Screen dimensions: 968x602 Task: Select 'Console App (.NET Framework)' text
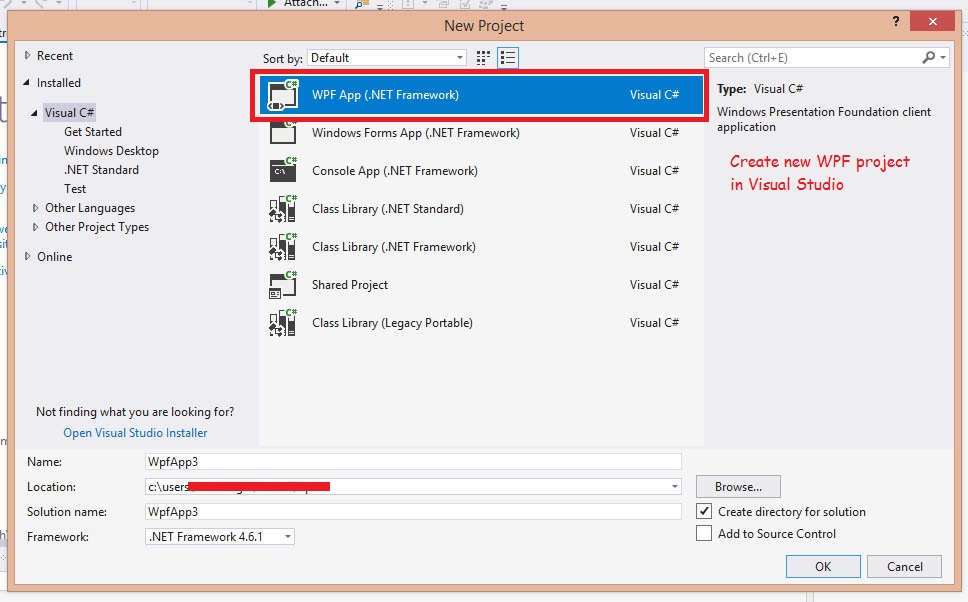[x=394, y=171]
